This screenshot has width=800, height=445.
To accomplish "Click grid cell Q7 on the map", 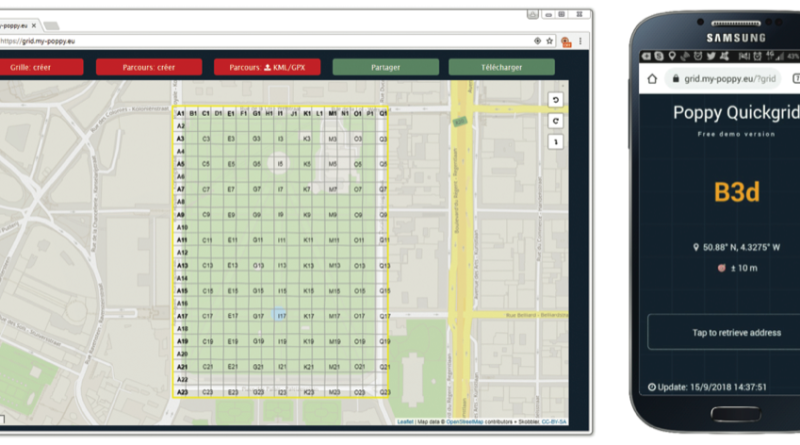I will click(383, 189).
